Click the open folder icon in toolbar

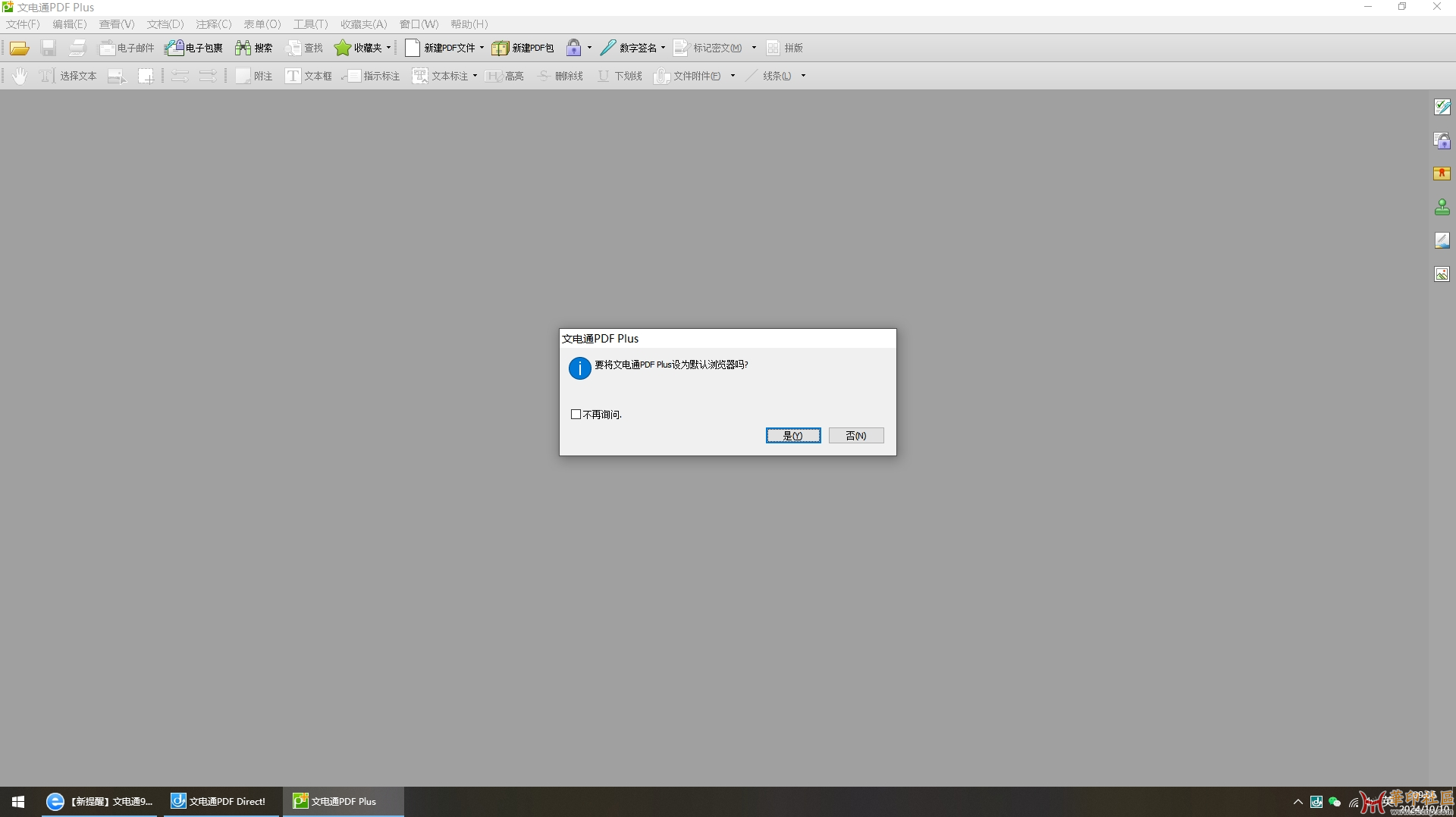point(20,49)
